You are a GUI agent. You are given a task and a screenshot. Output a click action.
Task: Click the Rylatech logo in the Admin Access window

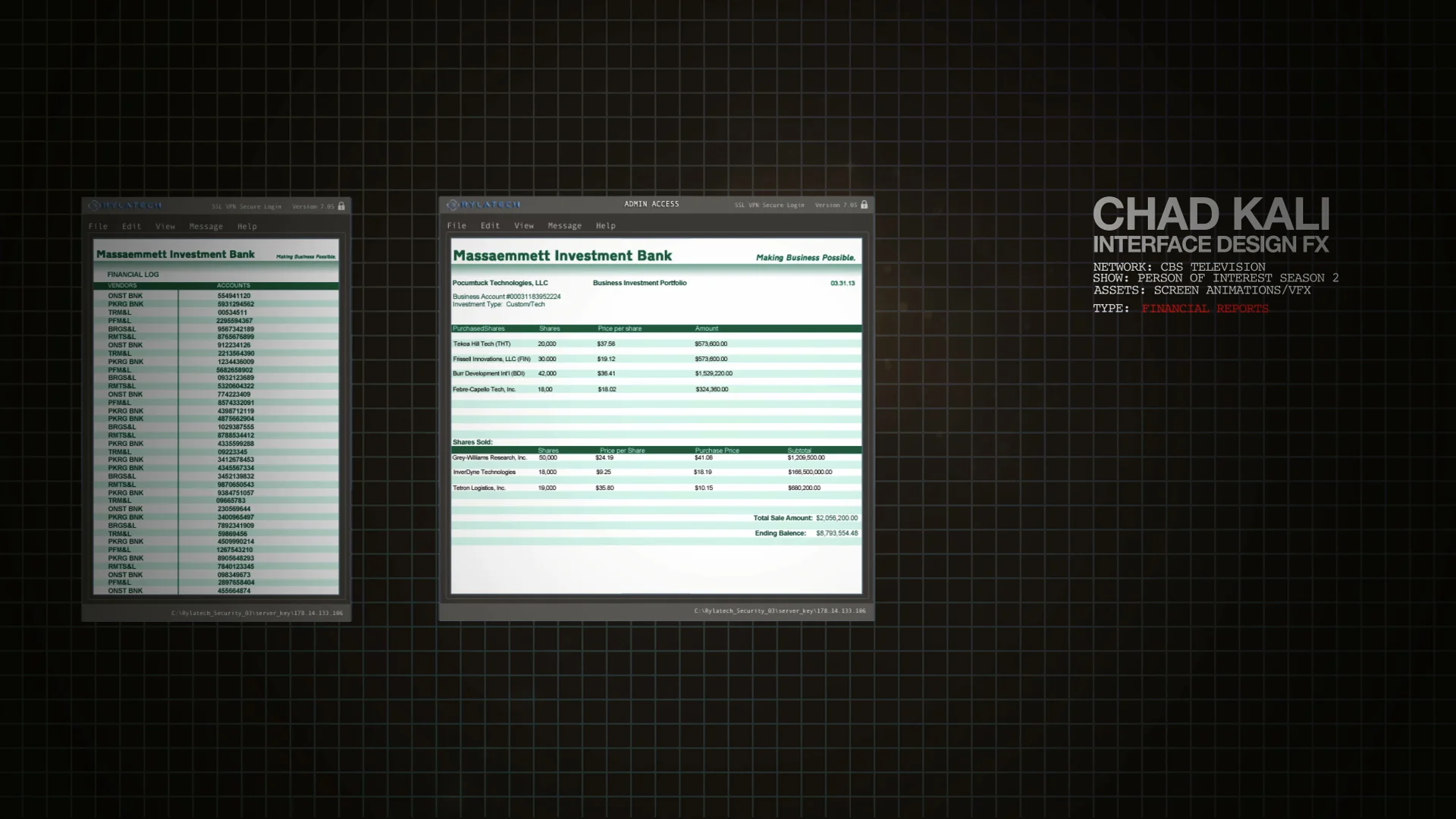coord(484,205)
